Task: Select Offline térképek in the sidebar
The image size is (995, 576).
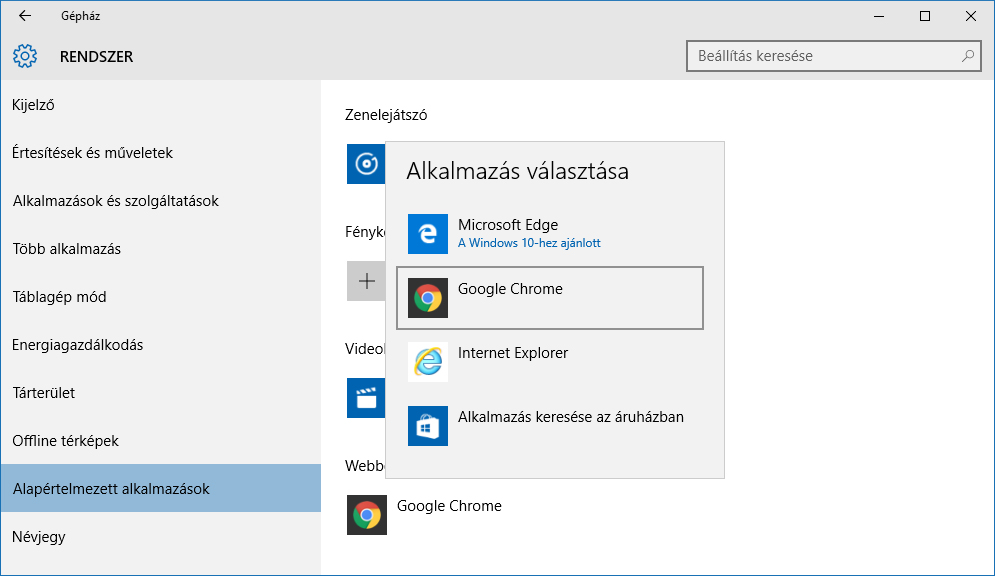Action: (66, 441)
